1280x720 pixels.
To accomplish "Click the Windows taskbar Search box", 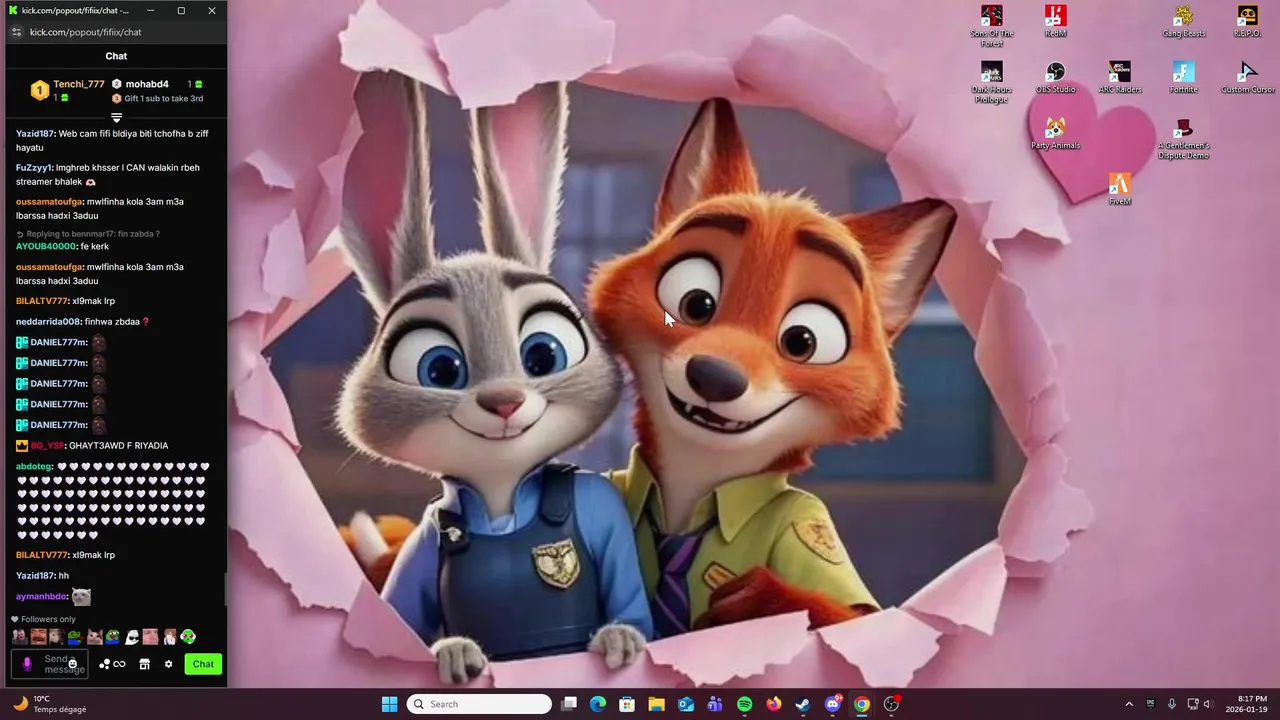I will pos(479,704).
